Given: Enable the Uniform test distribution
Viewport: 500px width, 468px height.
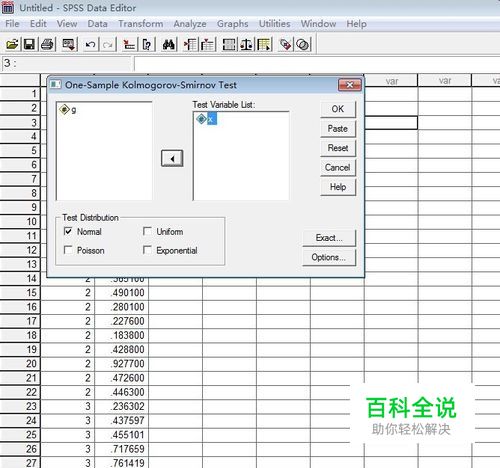Looking at the screenshot, I should 147,231.
